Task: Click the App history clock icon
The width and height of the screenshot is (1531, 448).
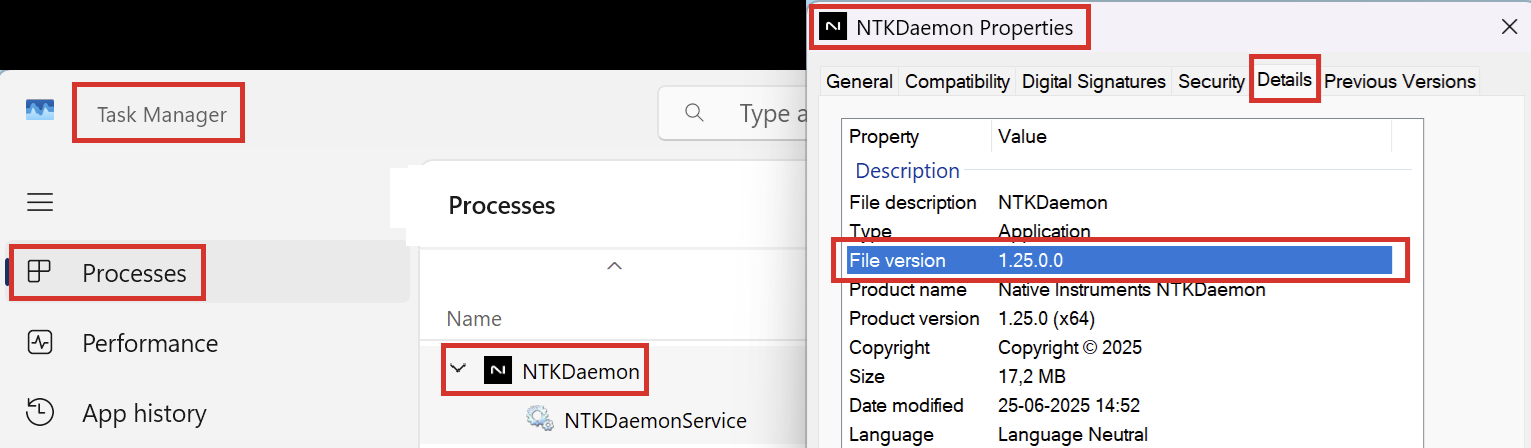Action: 39,413
